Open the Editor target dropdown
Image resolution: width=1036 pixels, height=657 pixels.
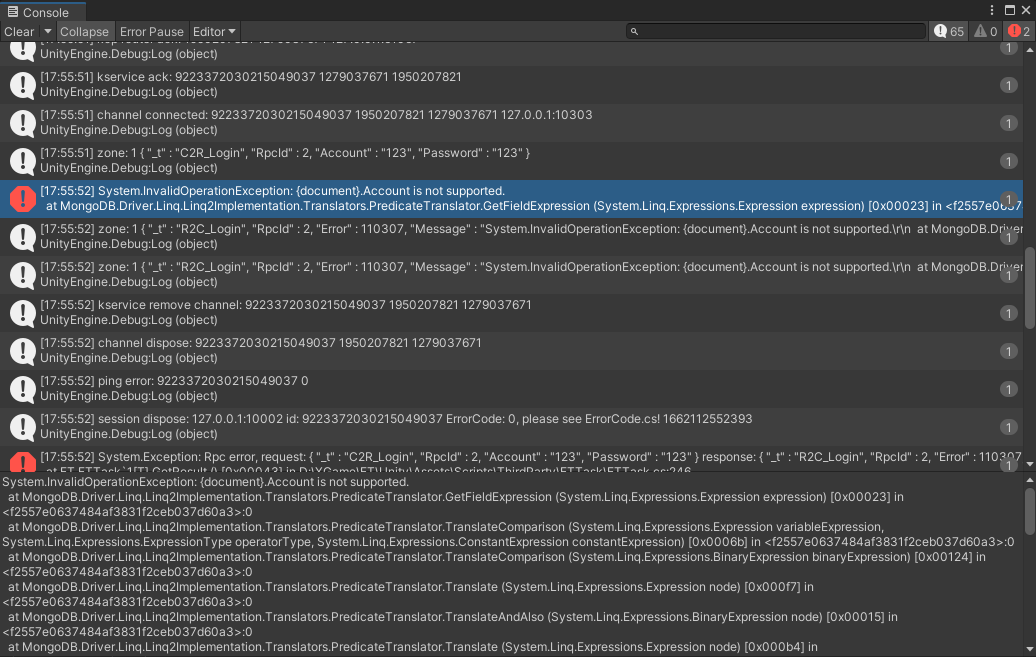(213, 32)
